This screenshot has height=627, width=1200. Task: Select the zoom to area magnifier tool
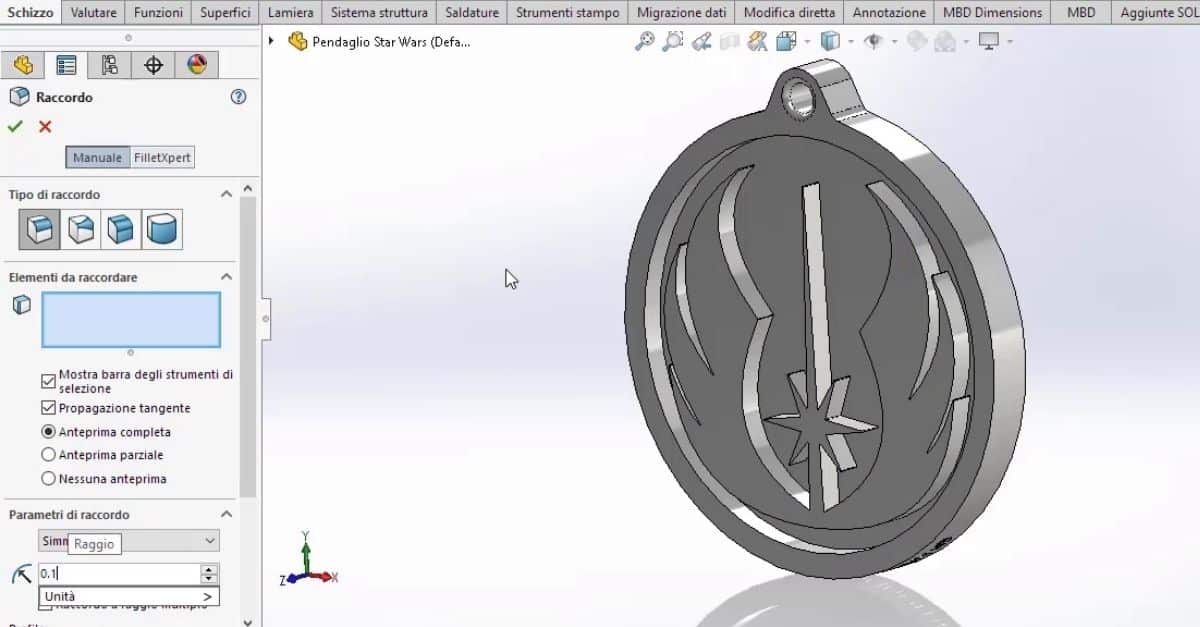click(673, 42)
